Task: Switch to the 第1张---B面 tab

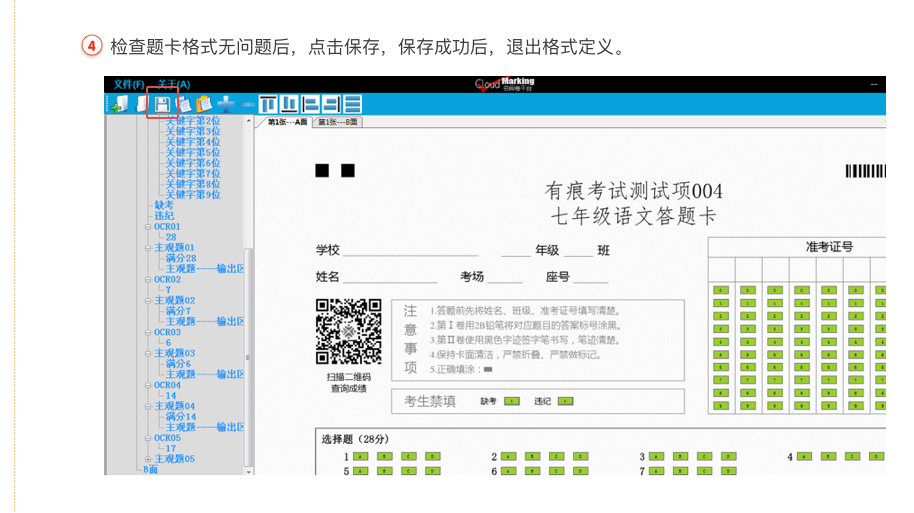Action: 337,122
